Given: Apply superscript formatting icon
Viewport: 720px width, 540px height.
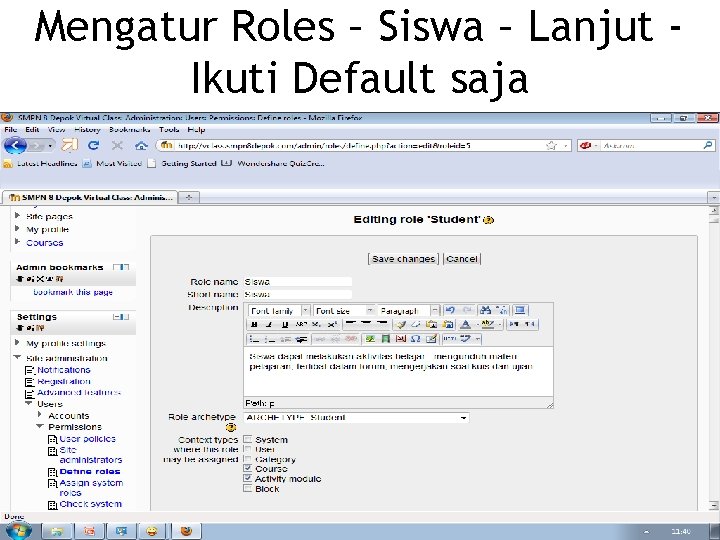Looking at the screenshot, I should coord(332,325).
